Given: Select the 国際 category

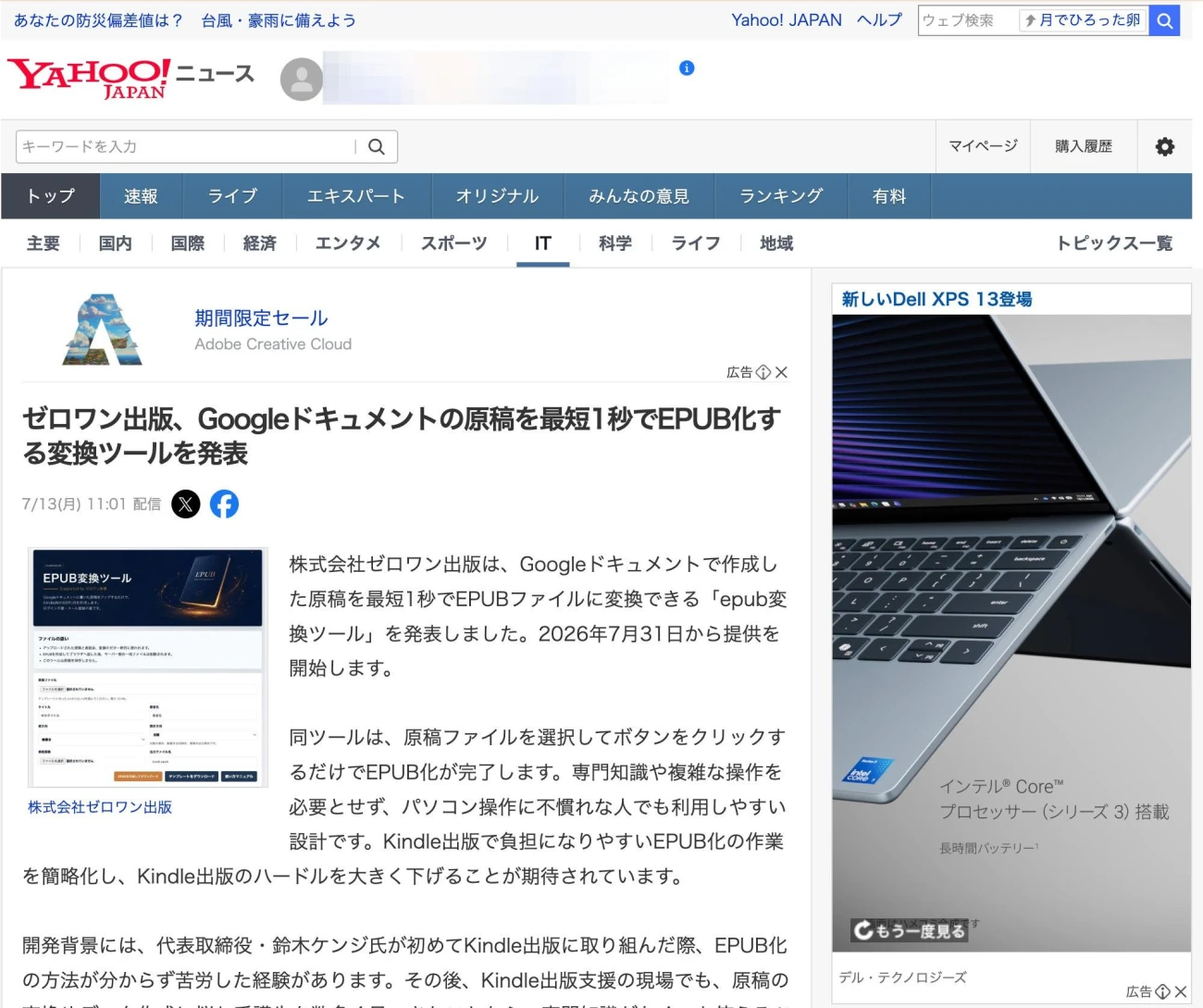Looking at the screenshot, I should point(188,243).
